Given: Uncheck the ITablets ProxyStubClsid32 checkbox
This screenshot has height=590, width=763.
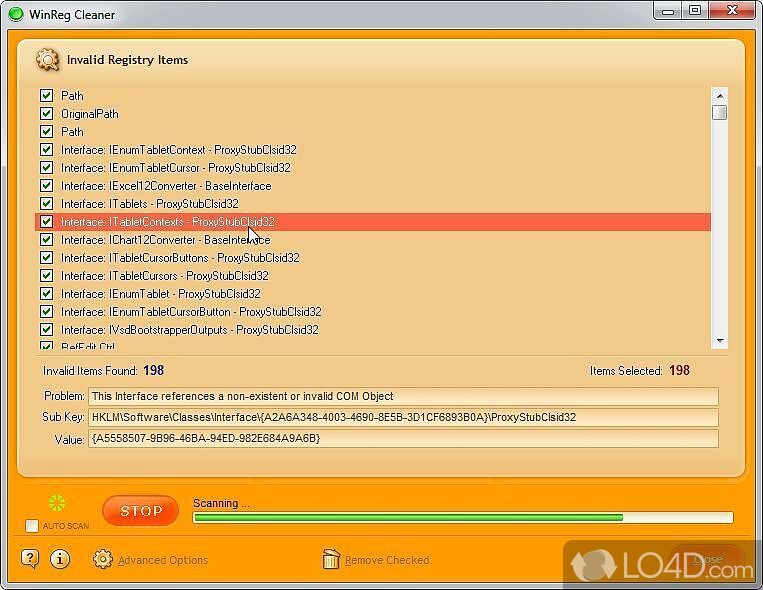Looking at the screenshot, I should point(47,203).
